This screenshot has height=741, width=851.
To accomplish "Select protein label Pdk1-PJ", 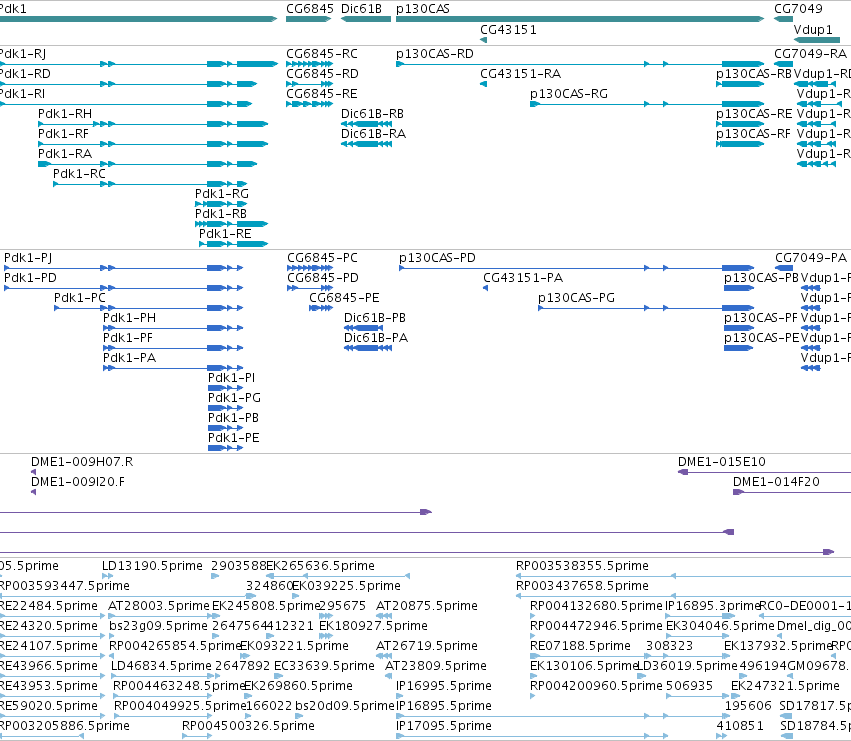I will [x=28, y=258].
